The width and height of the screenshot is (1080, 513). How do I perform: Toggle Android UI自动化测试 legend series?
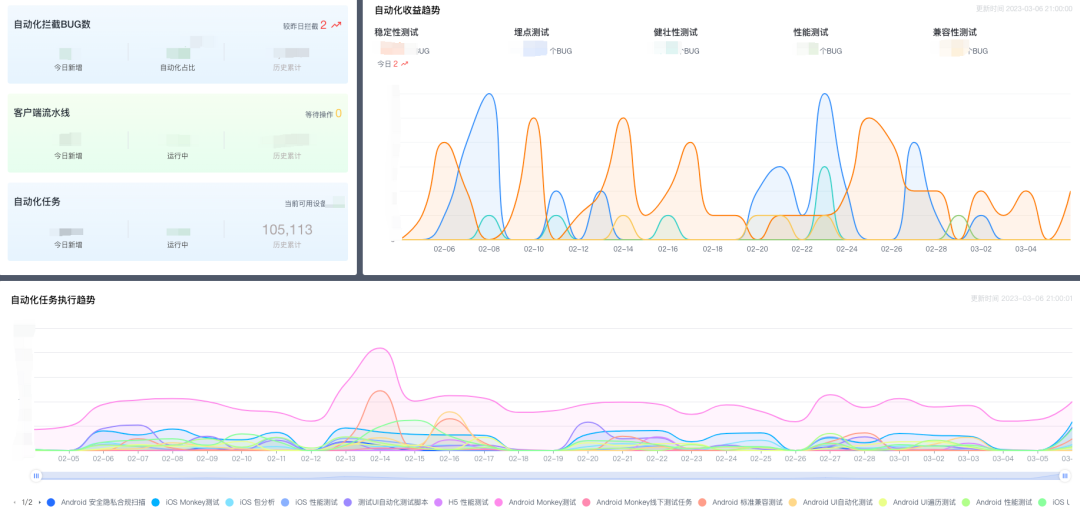[830, 503]
